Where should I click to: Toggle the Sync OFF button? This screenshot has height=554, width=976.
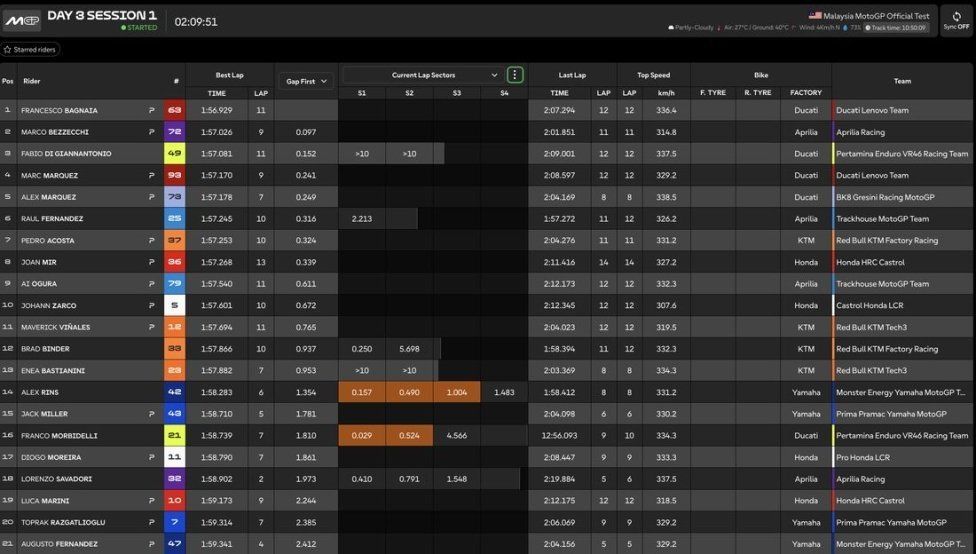point(956,21)
